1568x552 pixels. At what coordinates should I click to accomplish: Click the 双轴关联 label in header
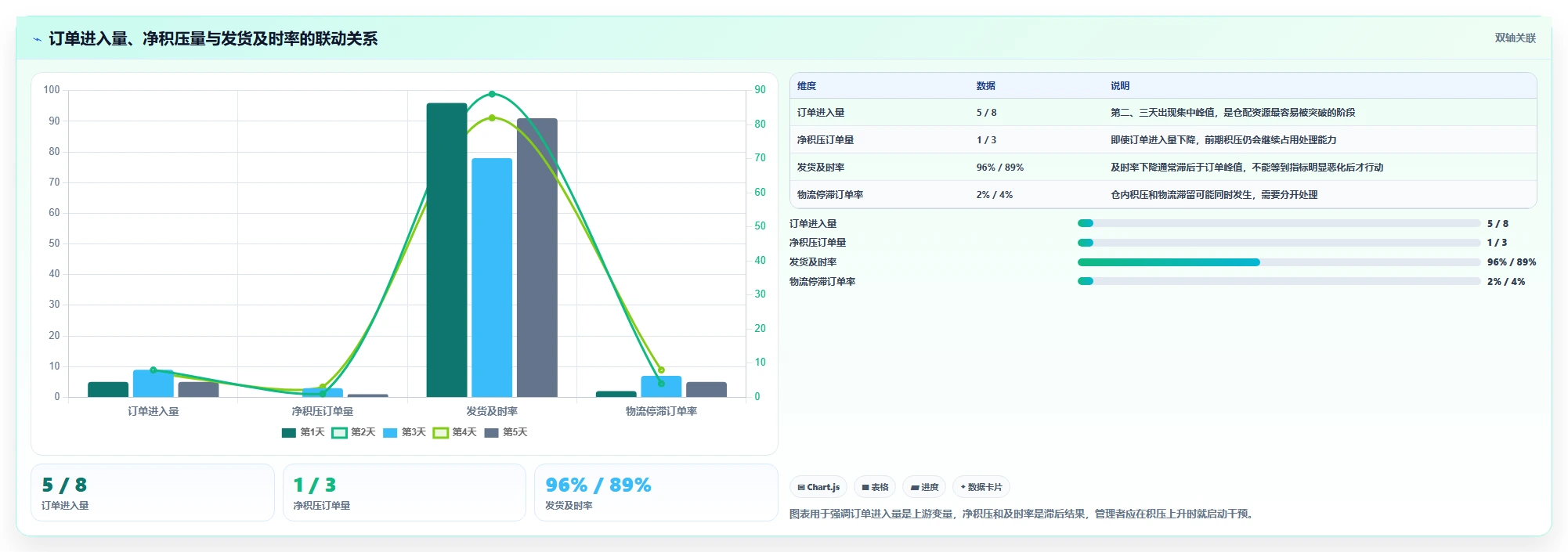(1515, 38)
